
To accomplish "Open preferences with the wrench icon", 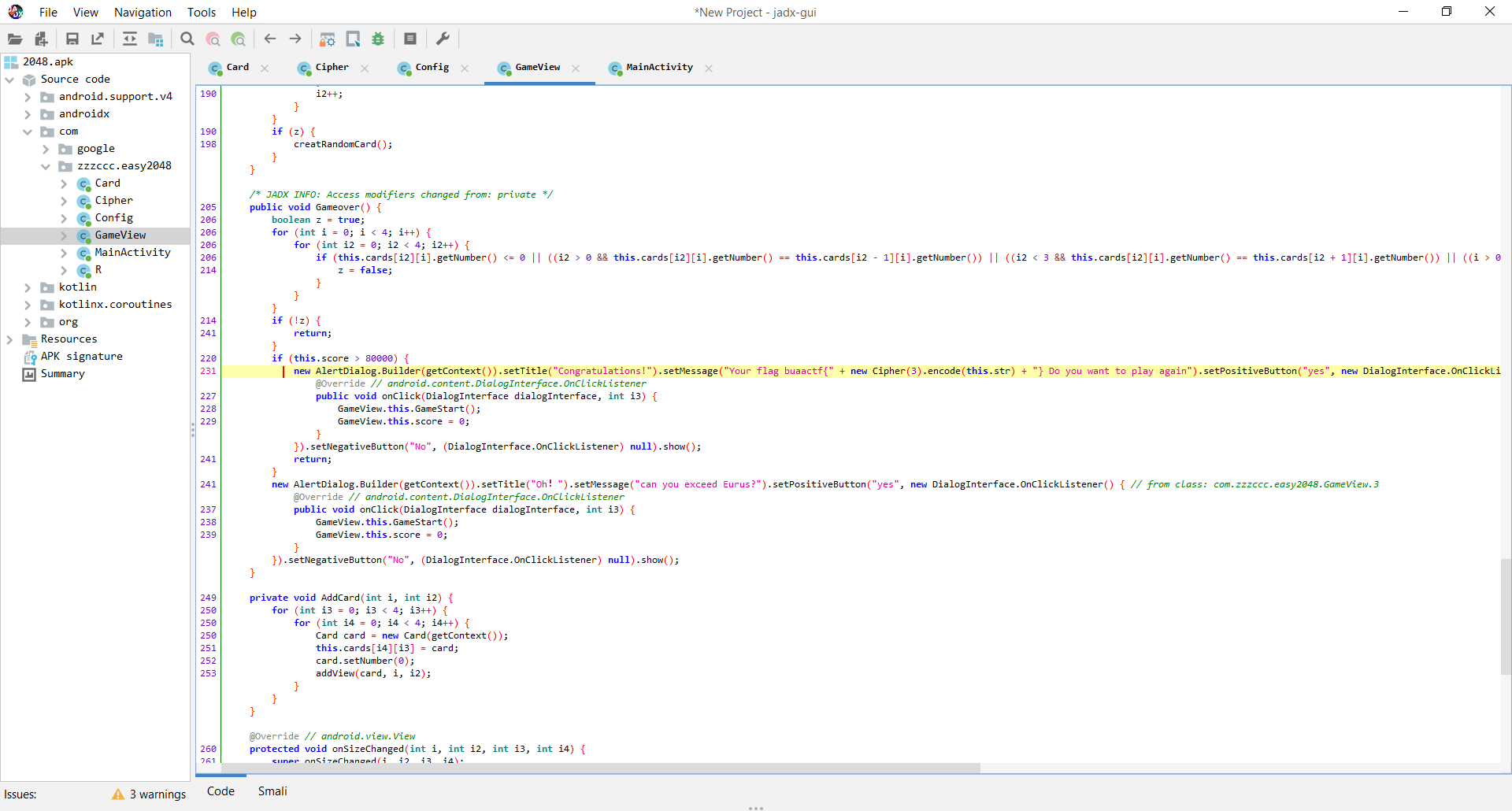I will [x=443, y=39].
